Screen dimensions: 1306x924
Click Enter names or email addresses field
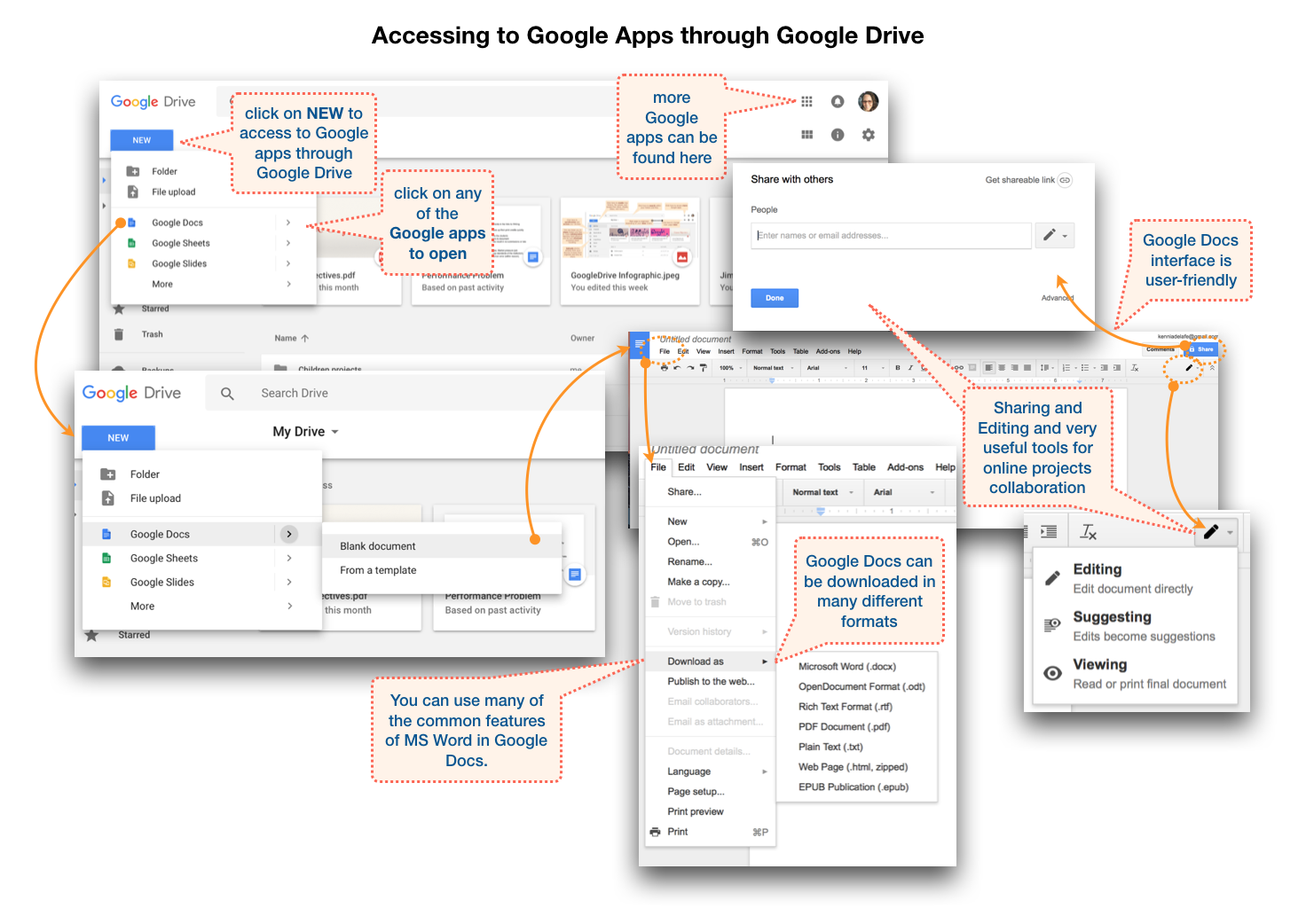(891, 235)
